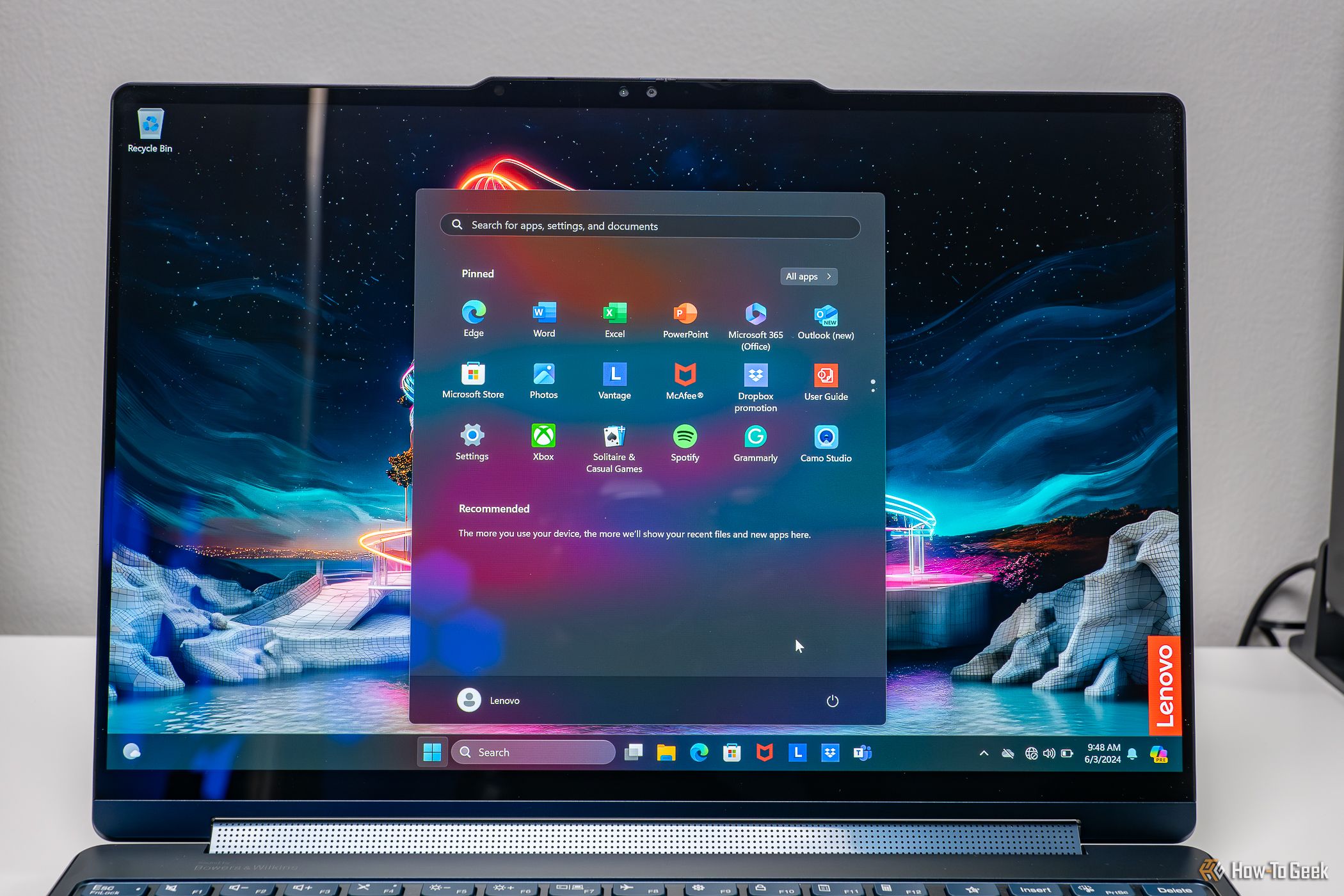The height and width of the screenshot is (896, 1344).
Task: Click the power button
Action: tap(832, 700)
